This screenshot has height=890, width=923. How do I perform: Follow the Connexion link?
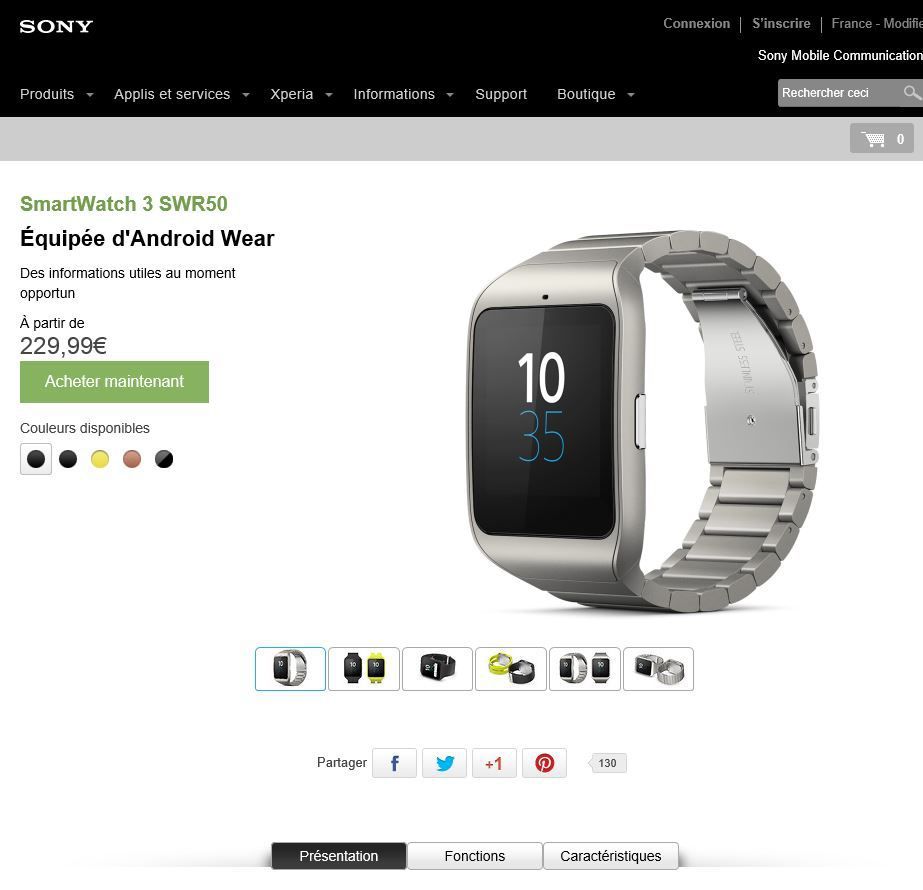(x=696, y=24)
